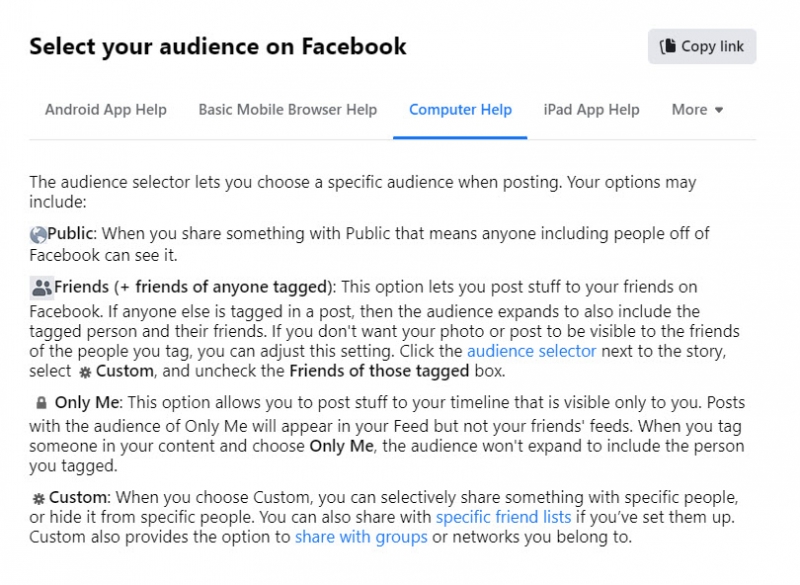This screenshot has width=800, height=585.
Task: Open the More tab dropdown menu
Action: (x=696, y=110)
